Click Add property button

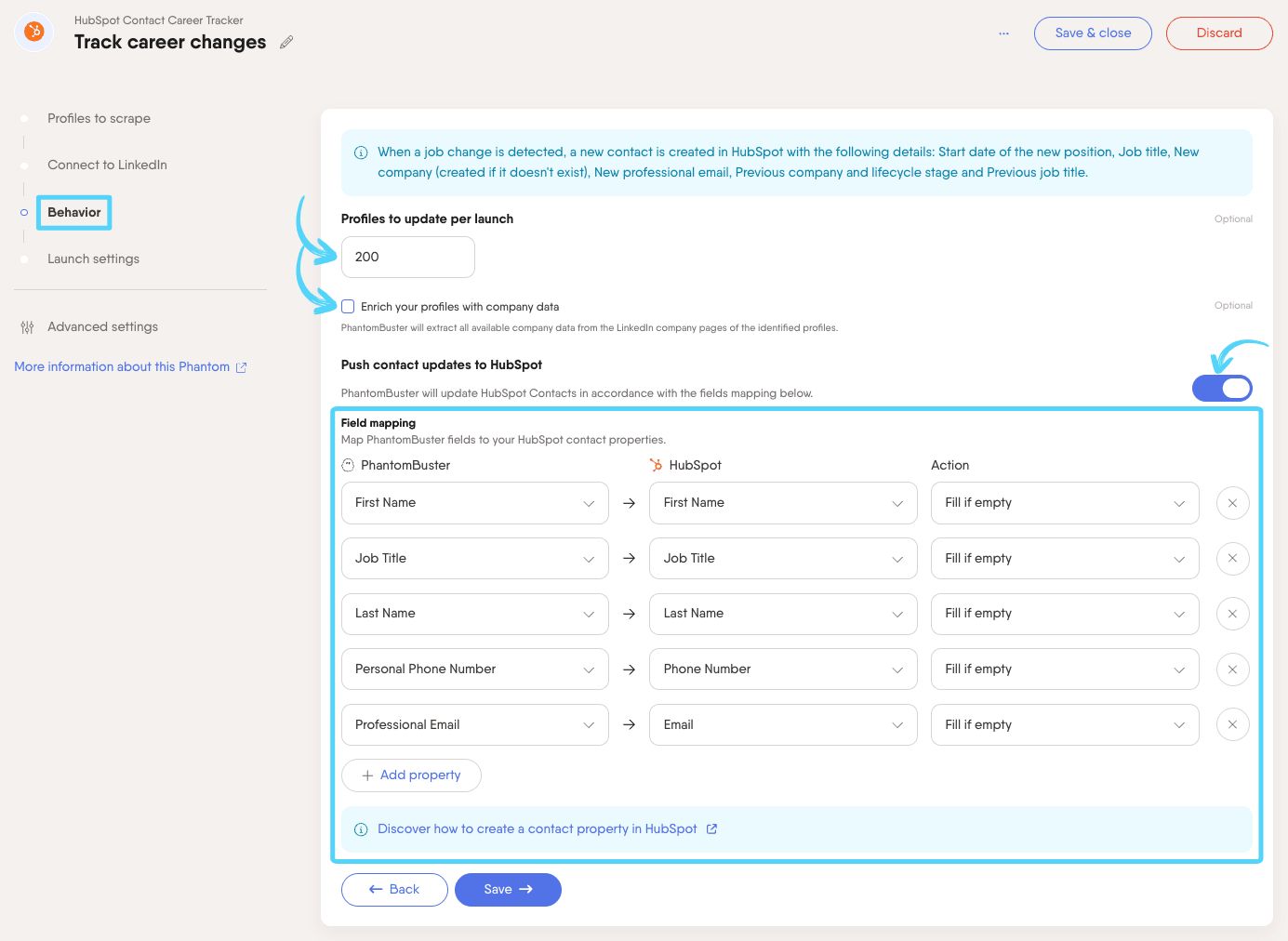[411, 775]
